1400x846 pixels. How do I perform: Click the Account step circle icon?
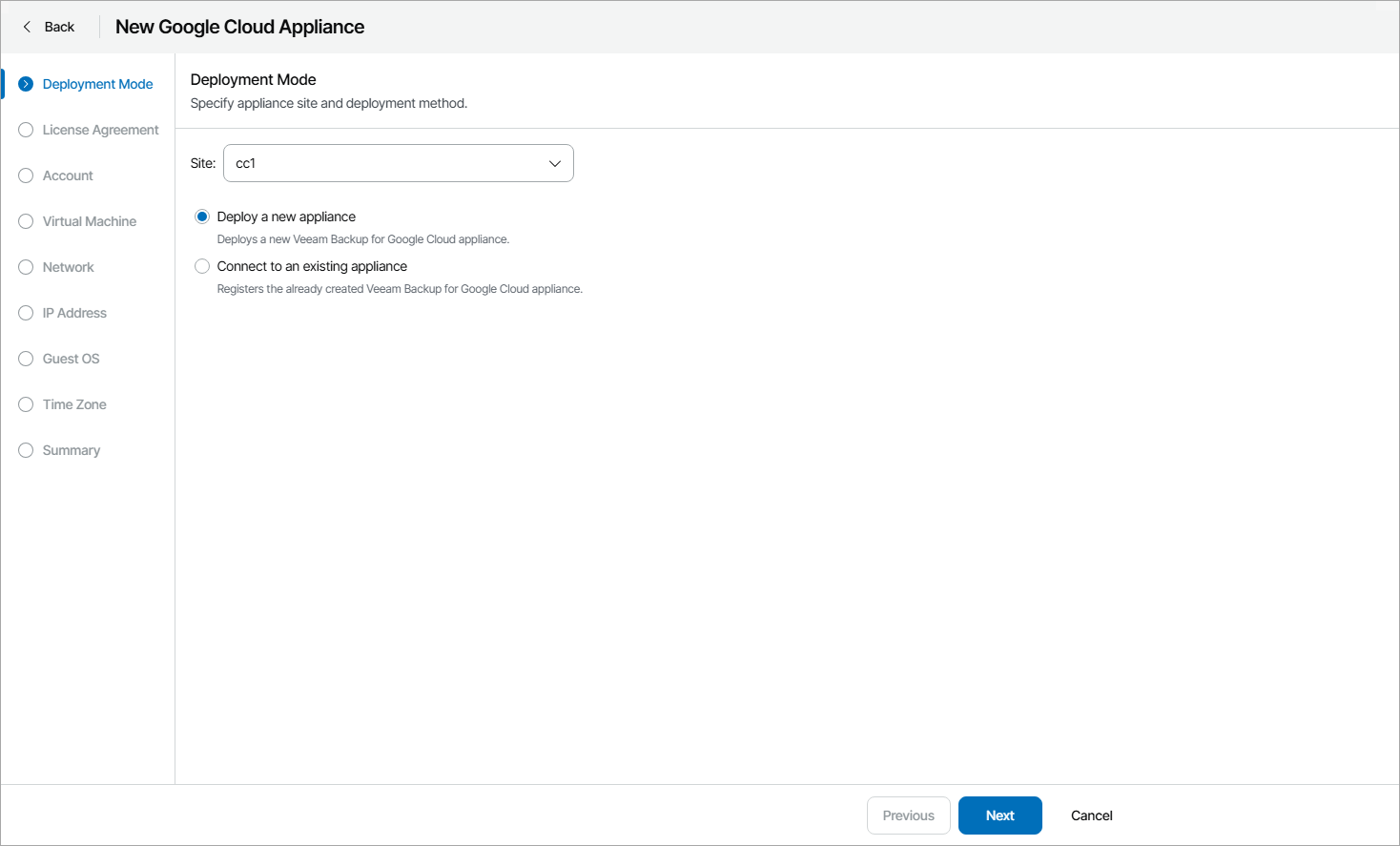26,175
